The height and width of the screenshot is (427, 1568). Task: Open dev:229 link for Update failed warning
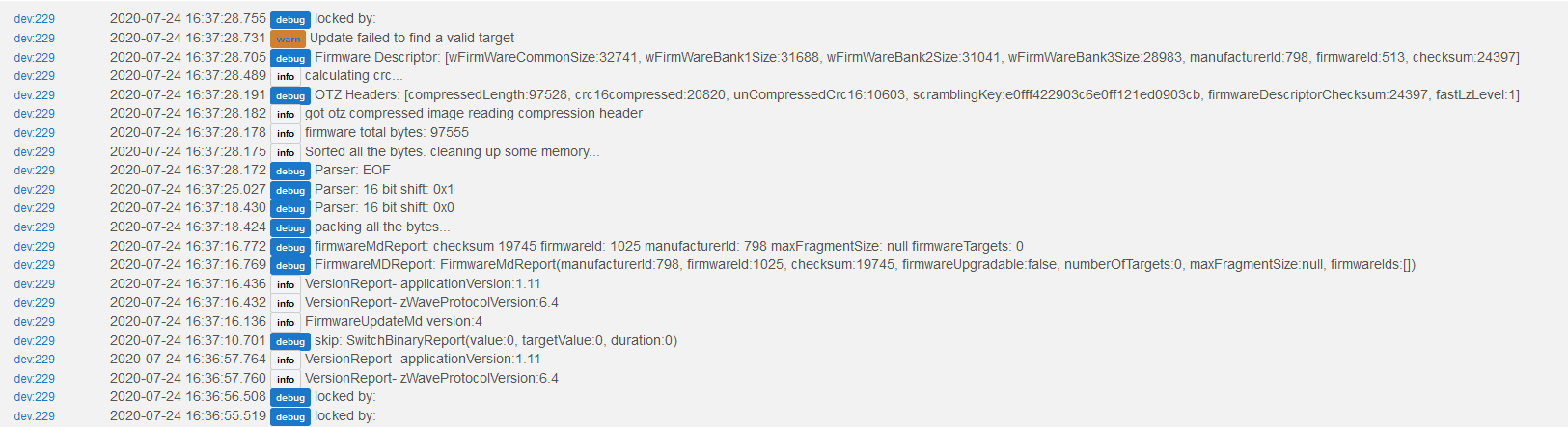34,39
